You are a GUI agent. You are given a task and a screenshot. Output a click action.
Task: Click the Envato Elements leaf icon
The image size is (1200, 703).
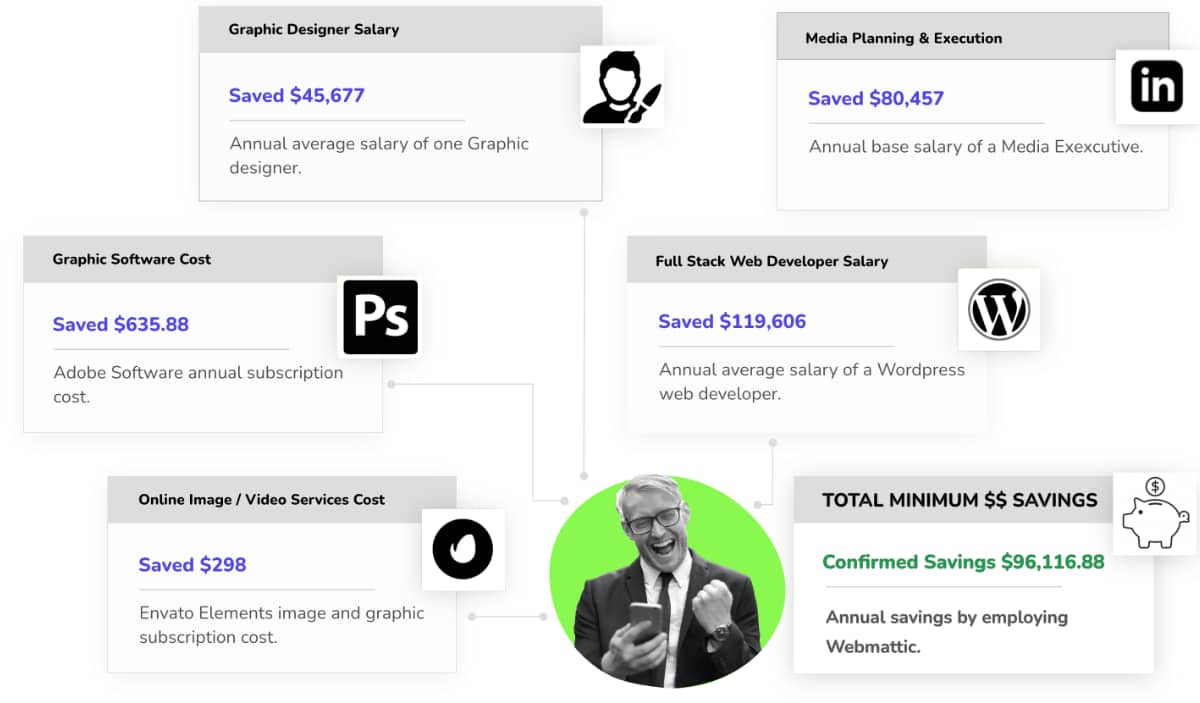click(x=462, y=549)
